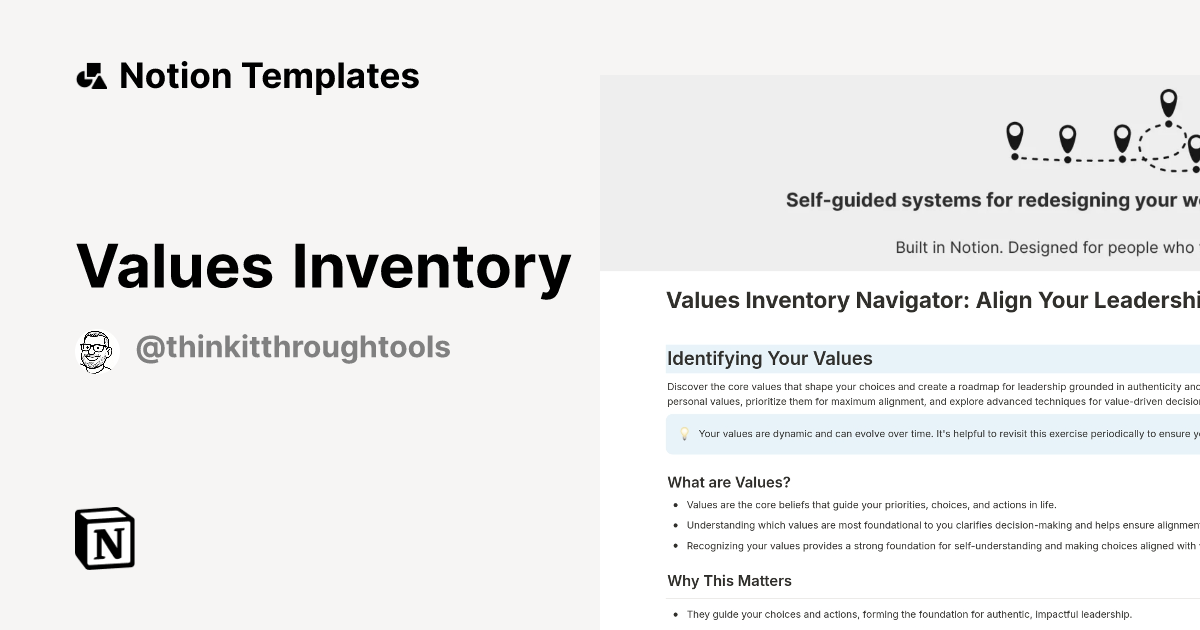Click the black Notion cube logo
The height and width of the screenshot is (630, 1200).
pyautogui.click(x=105, y=538)
